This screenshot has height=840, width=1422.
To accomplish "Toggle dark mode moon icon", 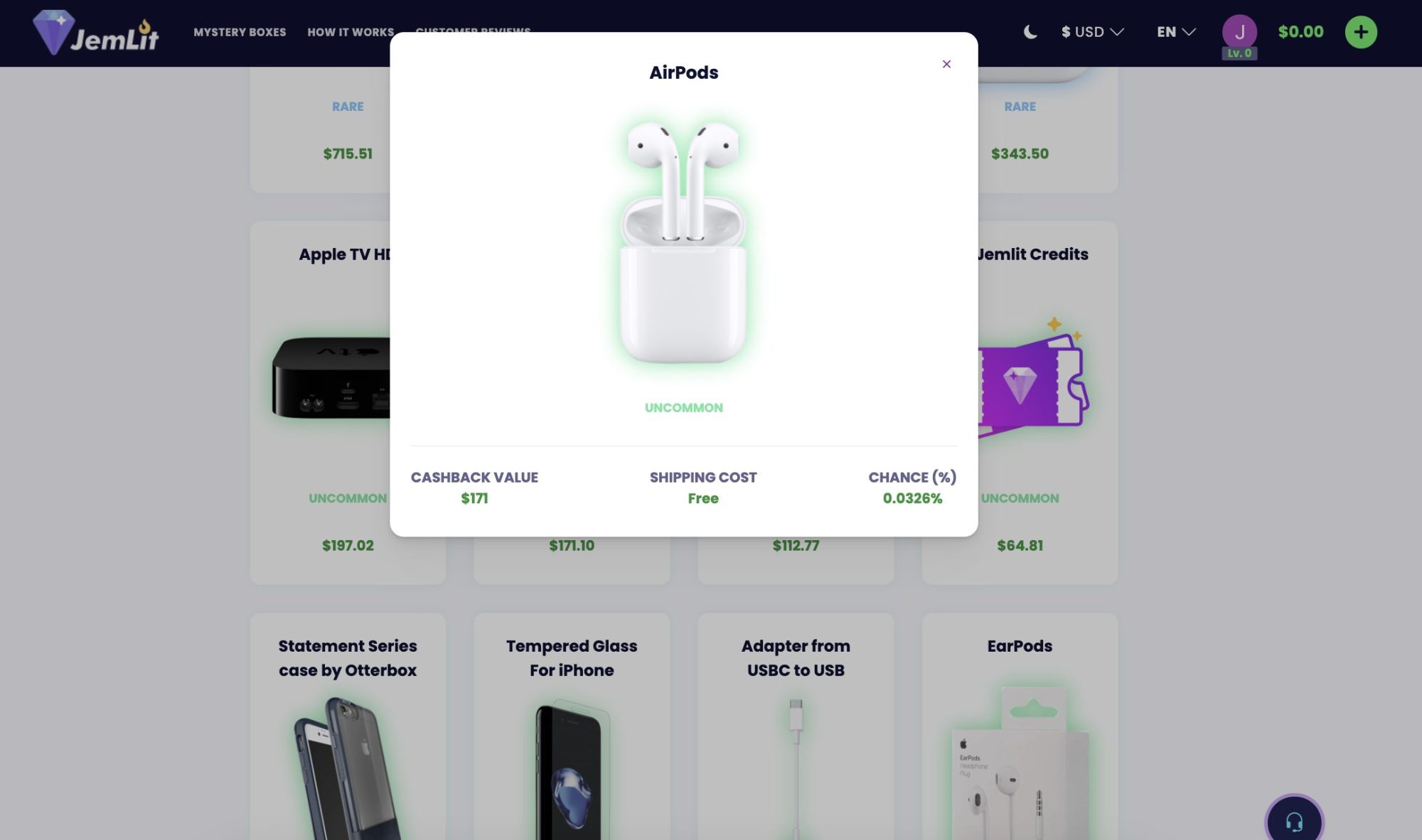I will coord(1030,32).
